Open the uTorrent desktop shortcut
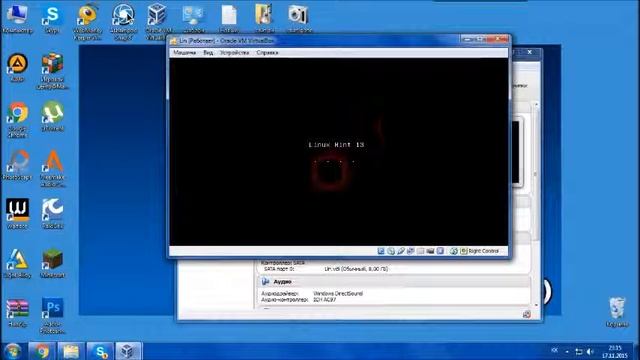This screenshot has width=640, height=360. [52, 116]
